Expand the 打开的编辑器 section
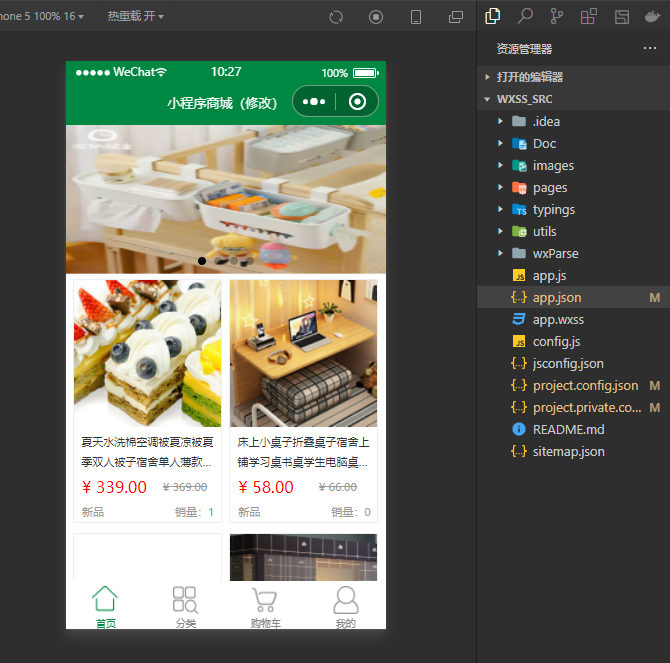The image size is (670, 663). click(x=573, y=77)
